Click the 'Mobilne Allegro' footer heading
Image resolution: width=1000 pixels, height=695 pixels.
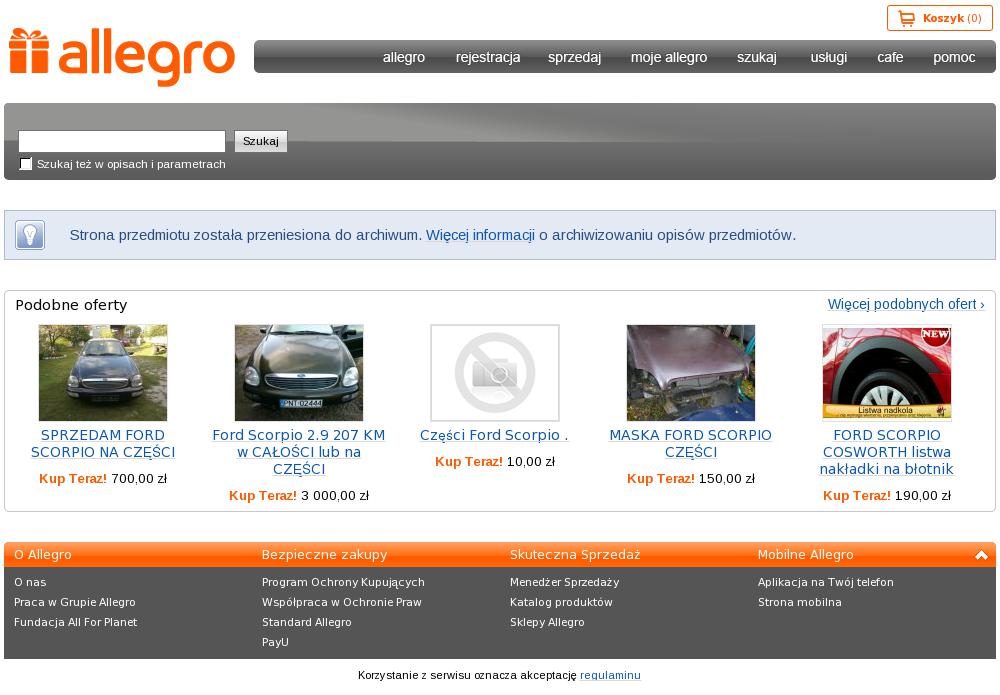coord(805,555)
